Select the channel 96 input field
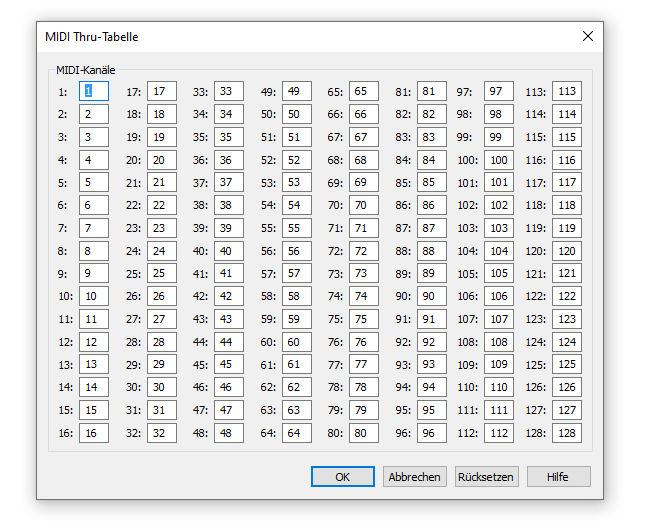This screenshot has width=652, height=530. tap(432, 433)
